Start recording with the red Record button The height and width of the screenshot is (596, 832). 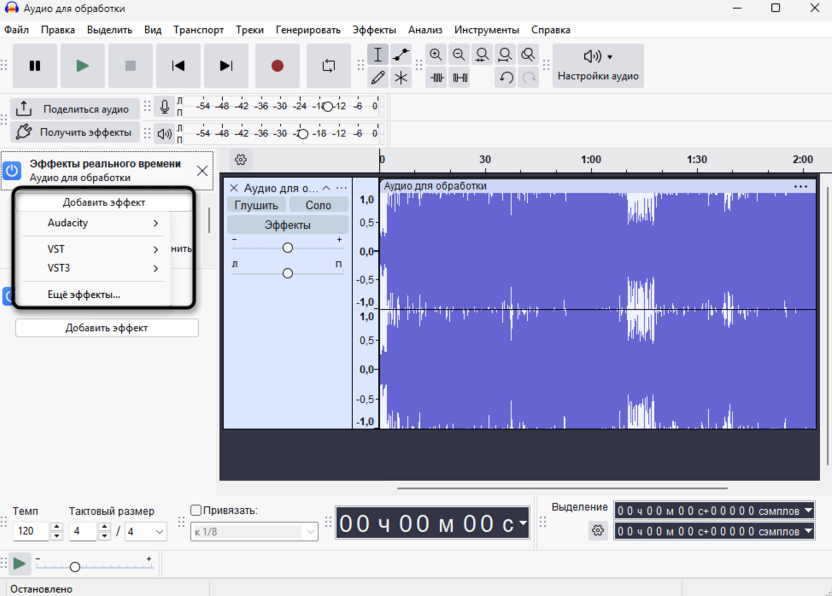pyautogui.click(x=277, y=66)
